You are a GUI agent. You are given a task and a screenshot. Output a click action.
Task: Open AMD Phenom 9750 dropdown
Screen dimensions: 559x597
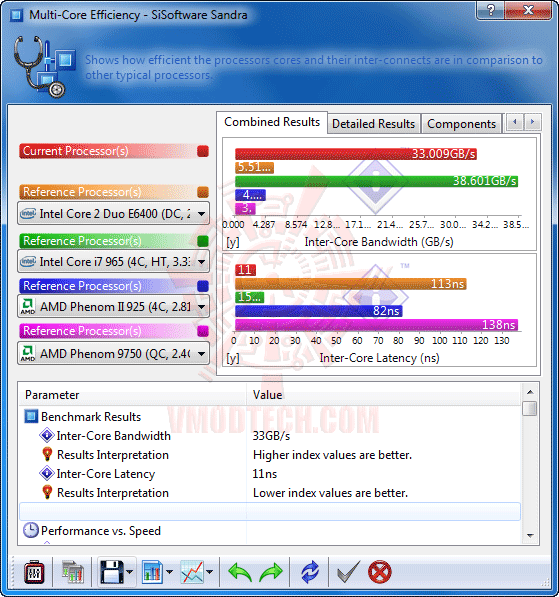point(113,354)
